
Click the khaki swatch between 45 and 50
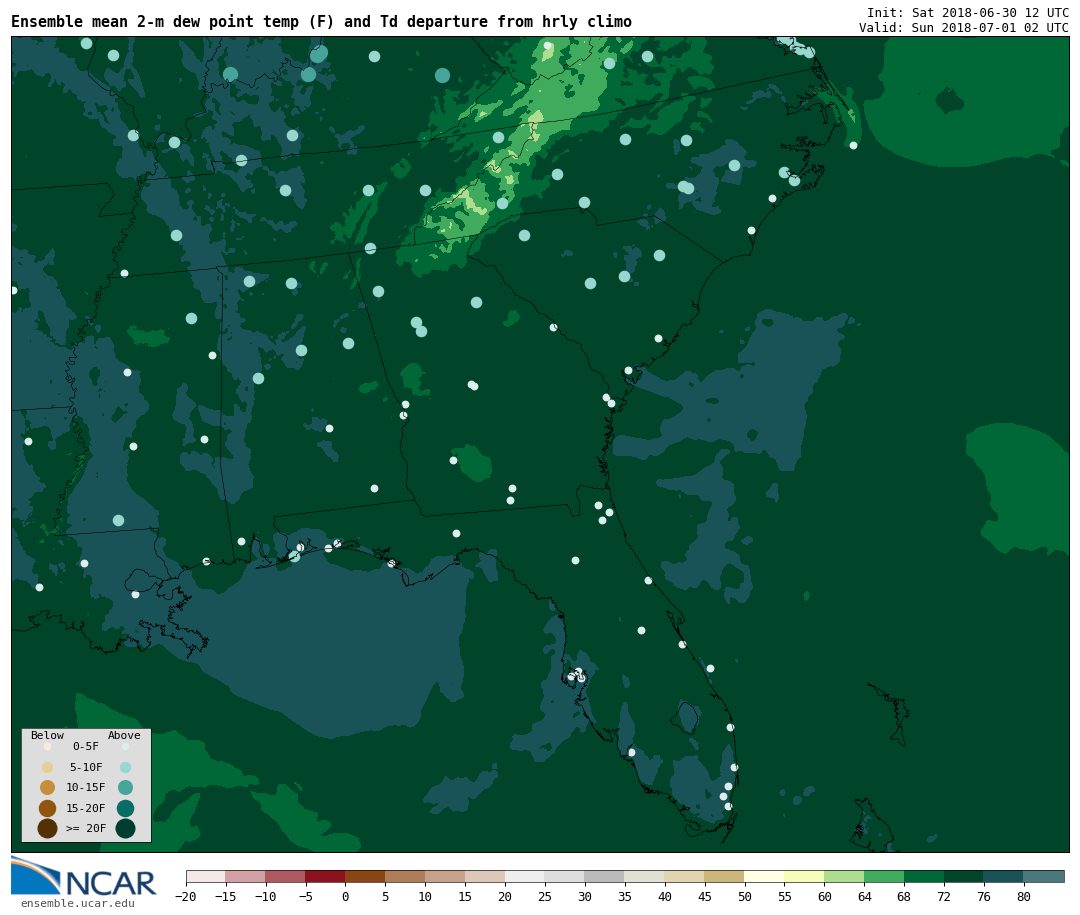[725, 877]
